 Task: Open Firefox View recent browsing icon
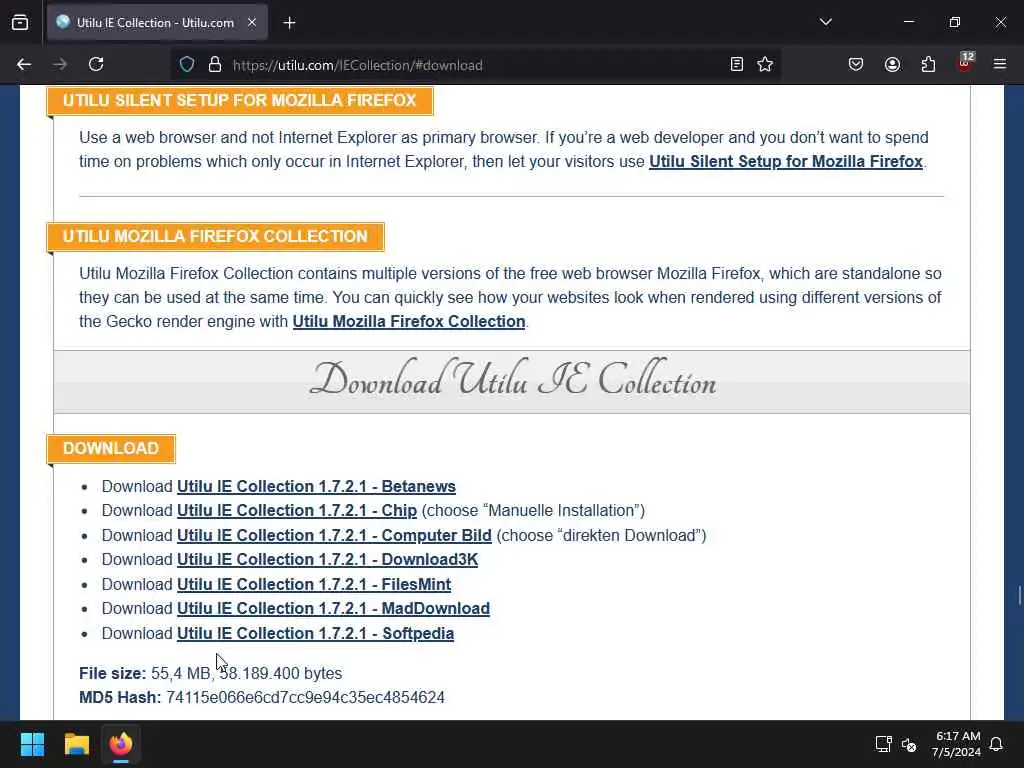point(20,22)
